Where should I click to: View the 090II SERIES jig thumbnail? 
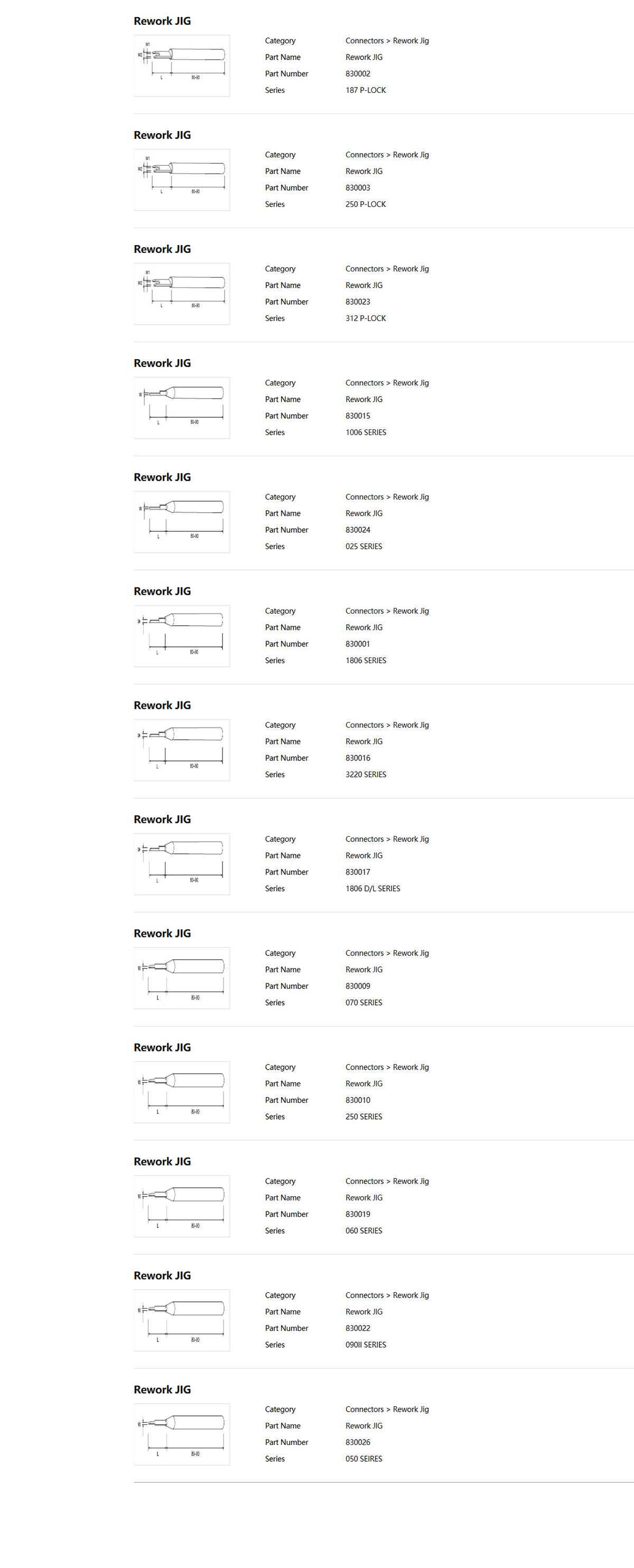tap(182, 1320)
